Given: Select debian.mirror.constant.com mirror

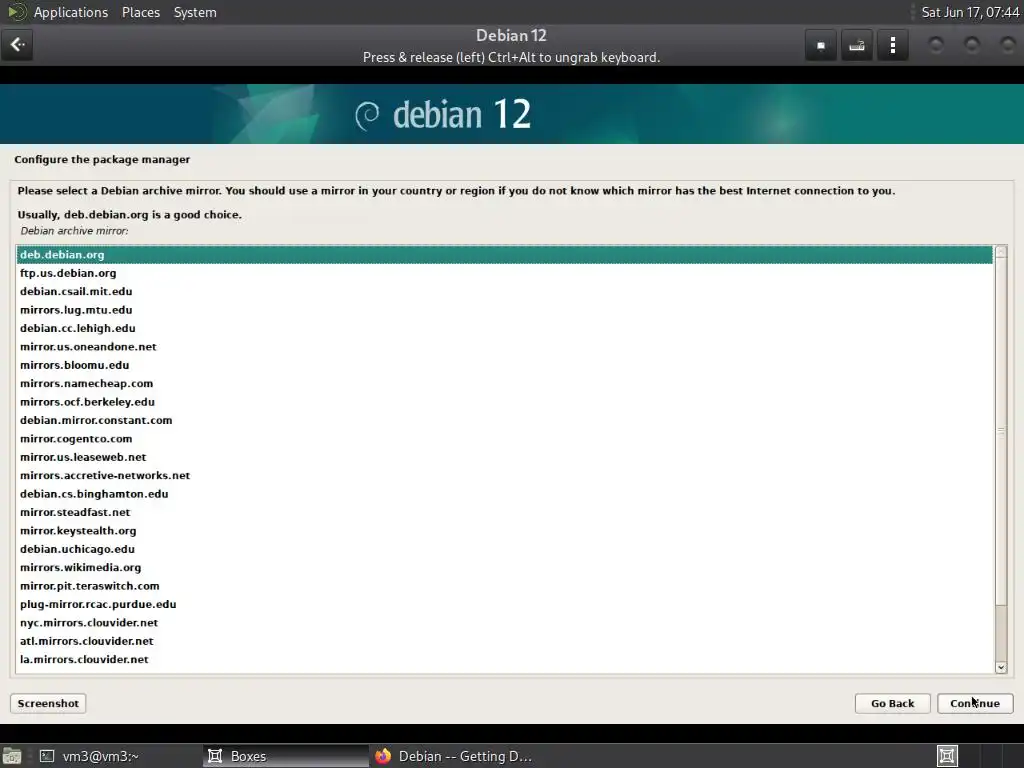Looking at the screenshot, I should (x=504, y=420).
